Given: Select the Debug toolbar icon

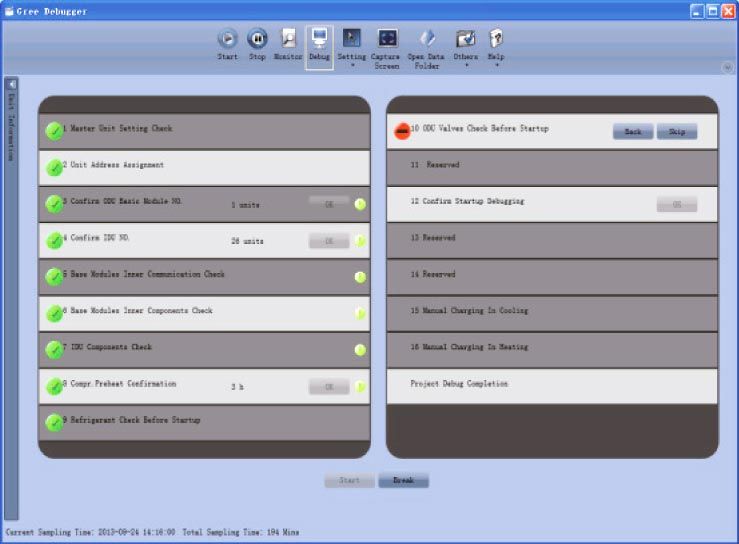Looking at the screenshot, I should (319, 39).
